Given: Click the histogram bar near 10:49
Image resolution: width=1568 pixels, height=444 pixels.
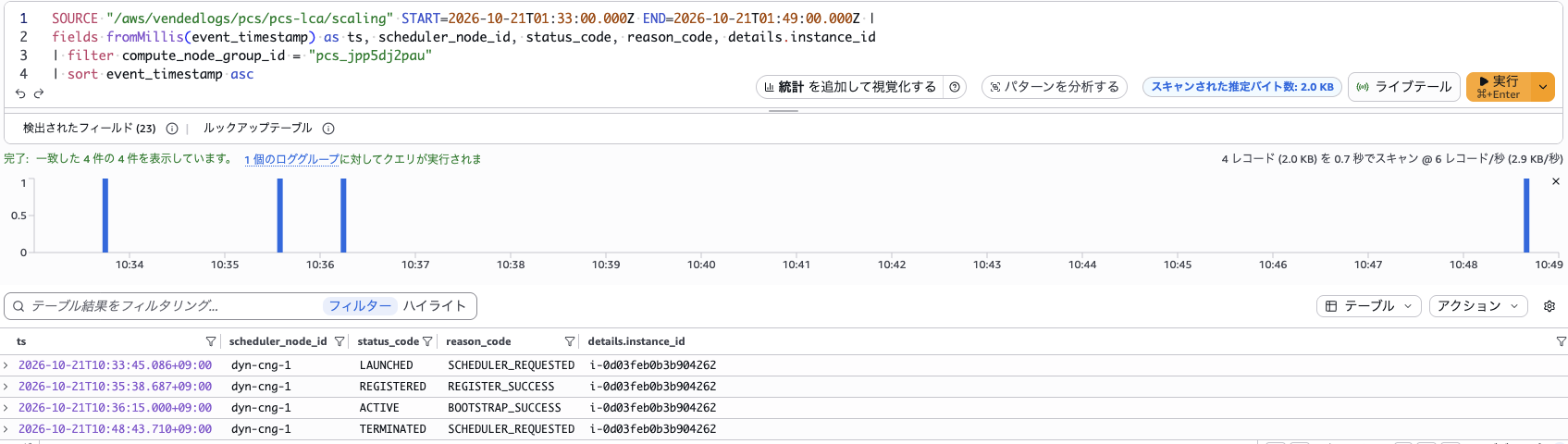Looking at the screenshot, I should (x=1526, y=216).
